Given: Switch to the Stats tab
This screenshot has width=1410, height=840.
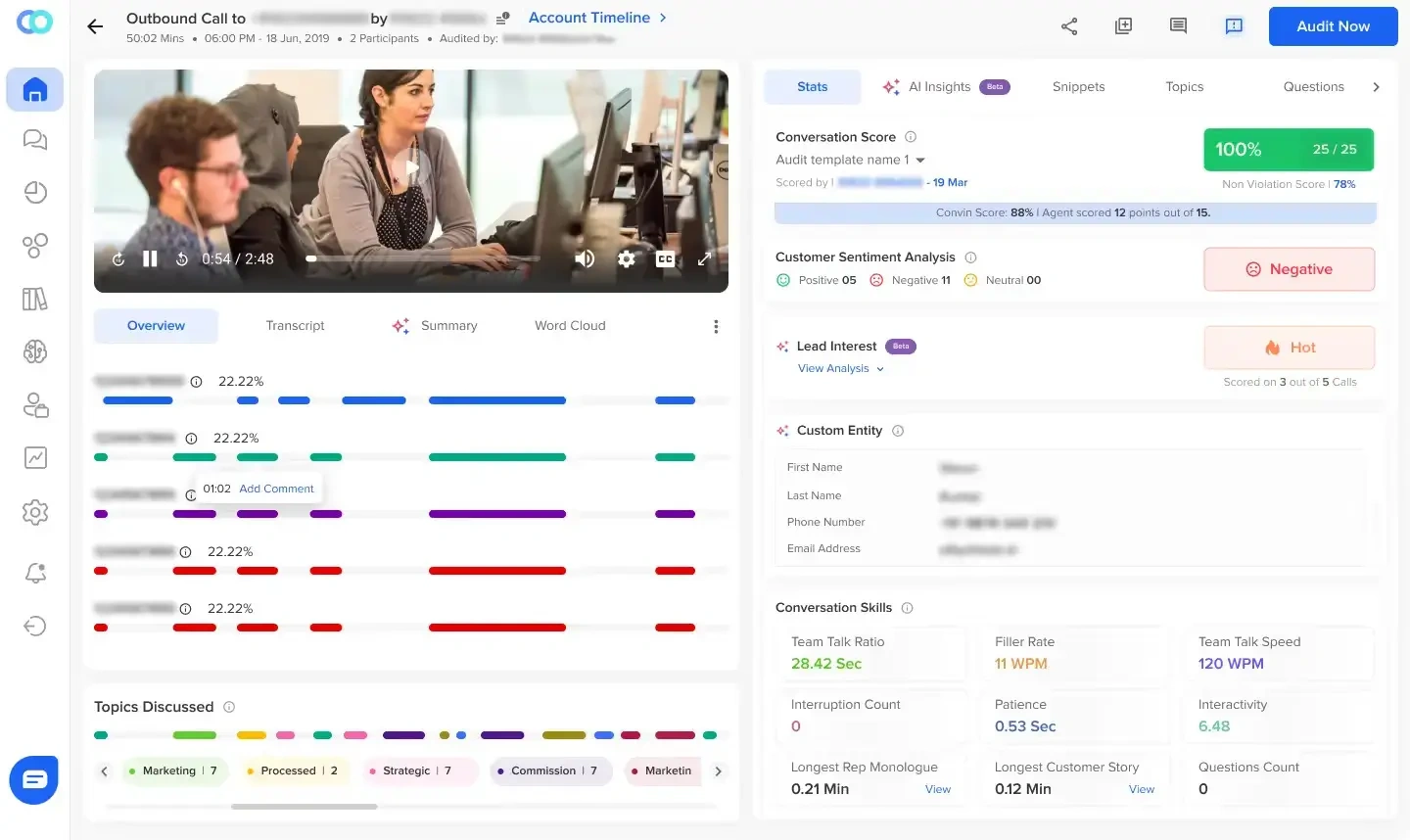Looking at the screenshot, I should [812, 87].
